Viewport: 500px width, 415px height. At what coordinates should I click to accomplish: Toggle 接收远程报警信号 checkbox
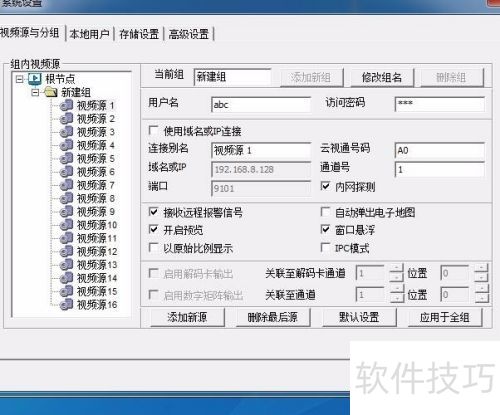click(x=153, y=212)
